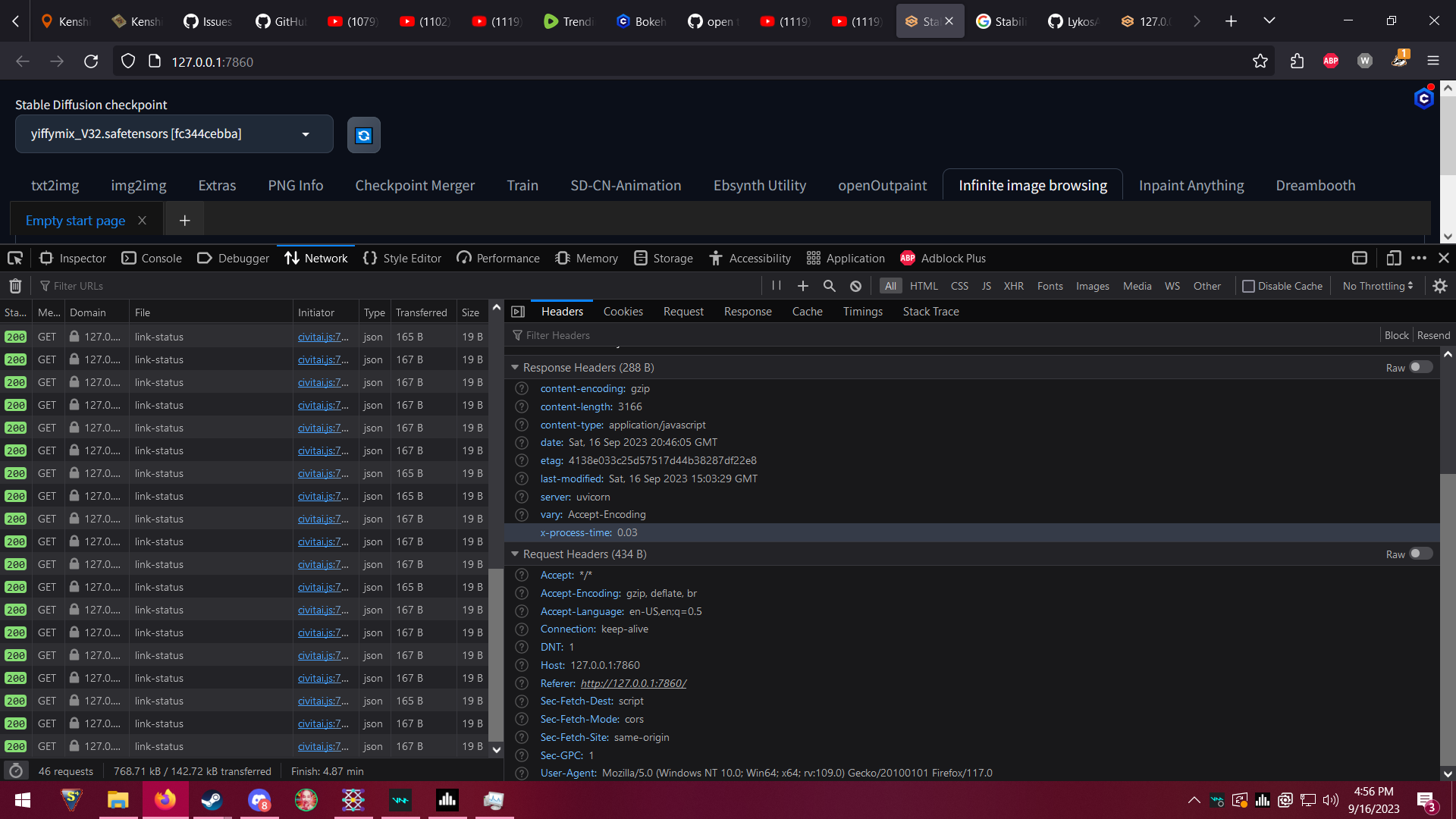1456x819 pixels.
Task: Pause network traffic recording
Action: coord(776,286)
